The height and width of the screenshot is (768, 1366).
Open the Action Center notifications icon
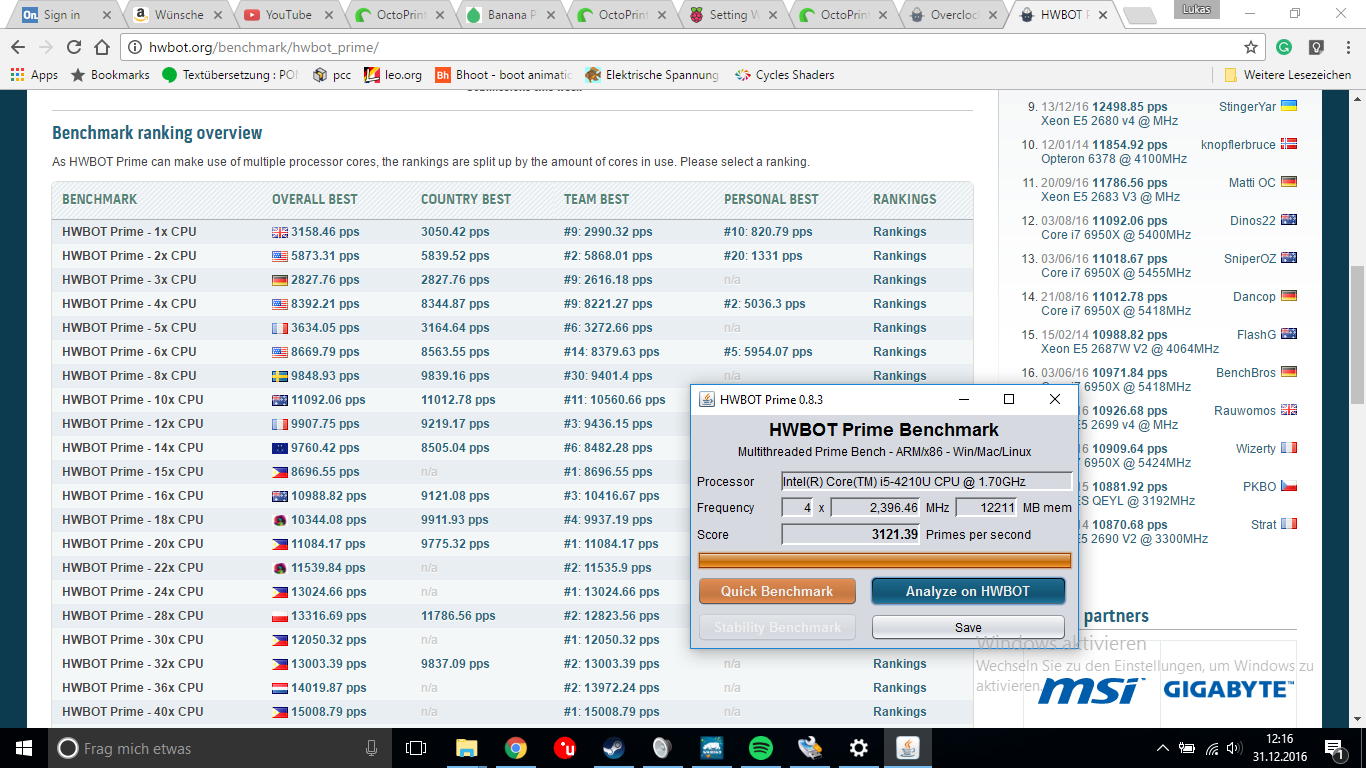pos(1335,748)
